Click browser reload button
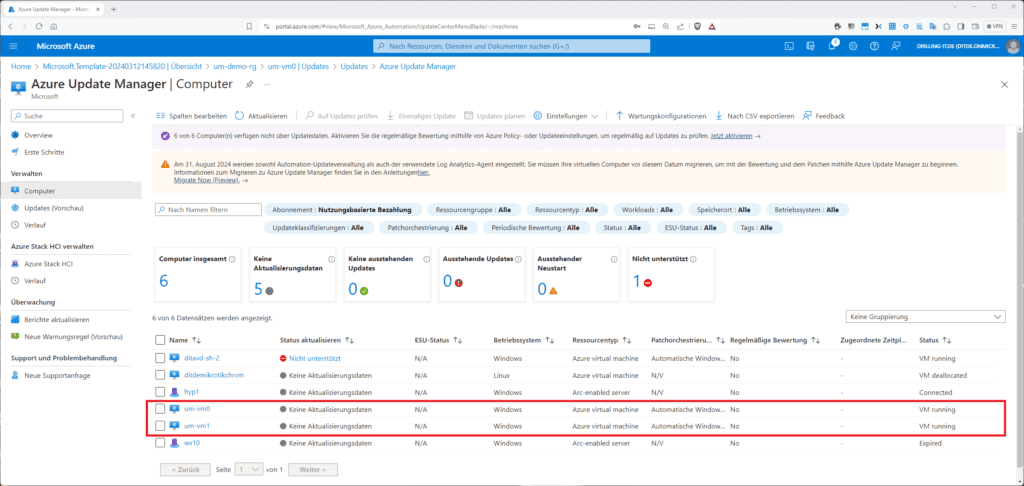 pyautogui.click(x=40, y=26)
